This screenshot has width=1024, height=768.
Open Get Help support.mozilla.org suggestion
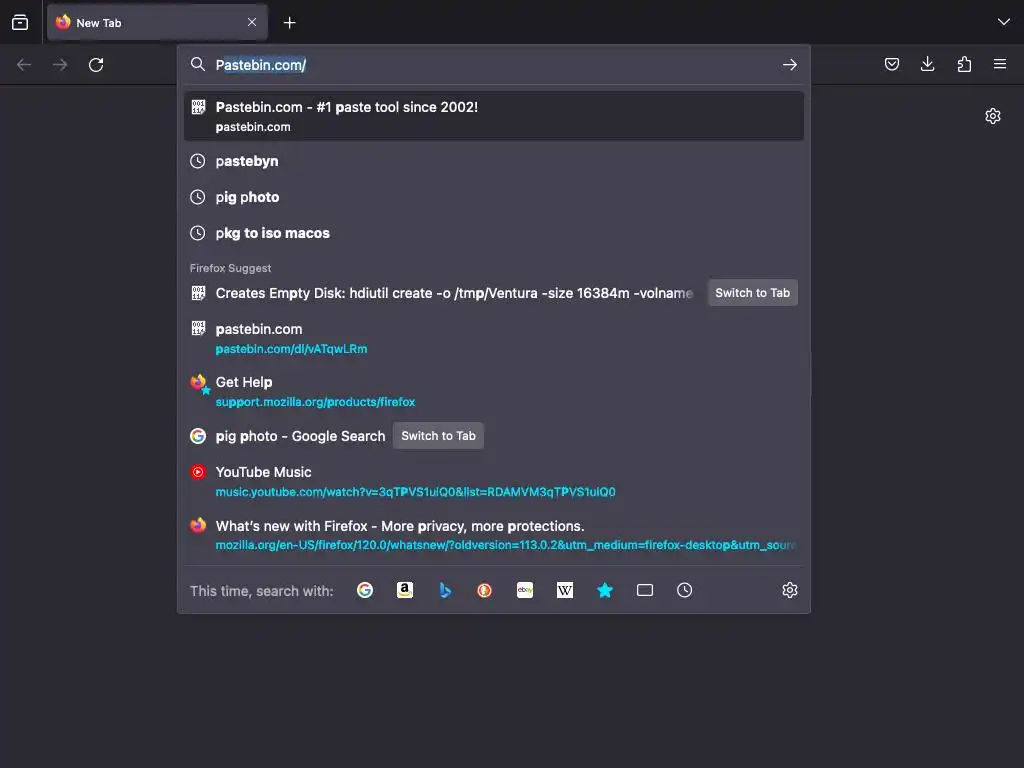(494, 391)
